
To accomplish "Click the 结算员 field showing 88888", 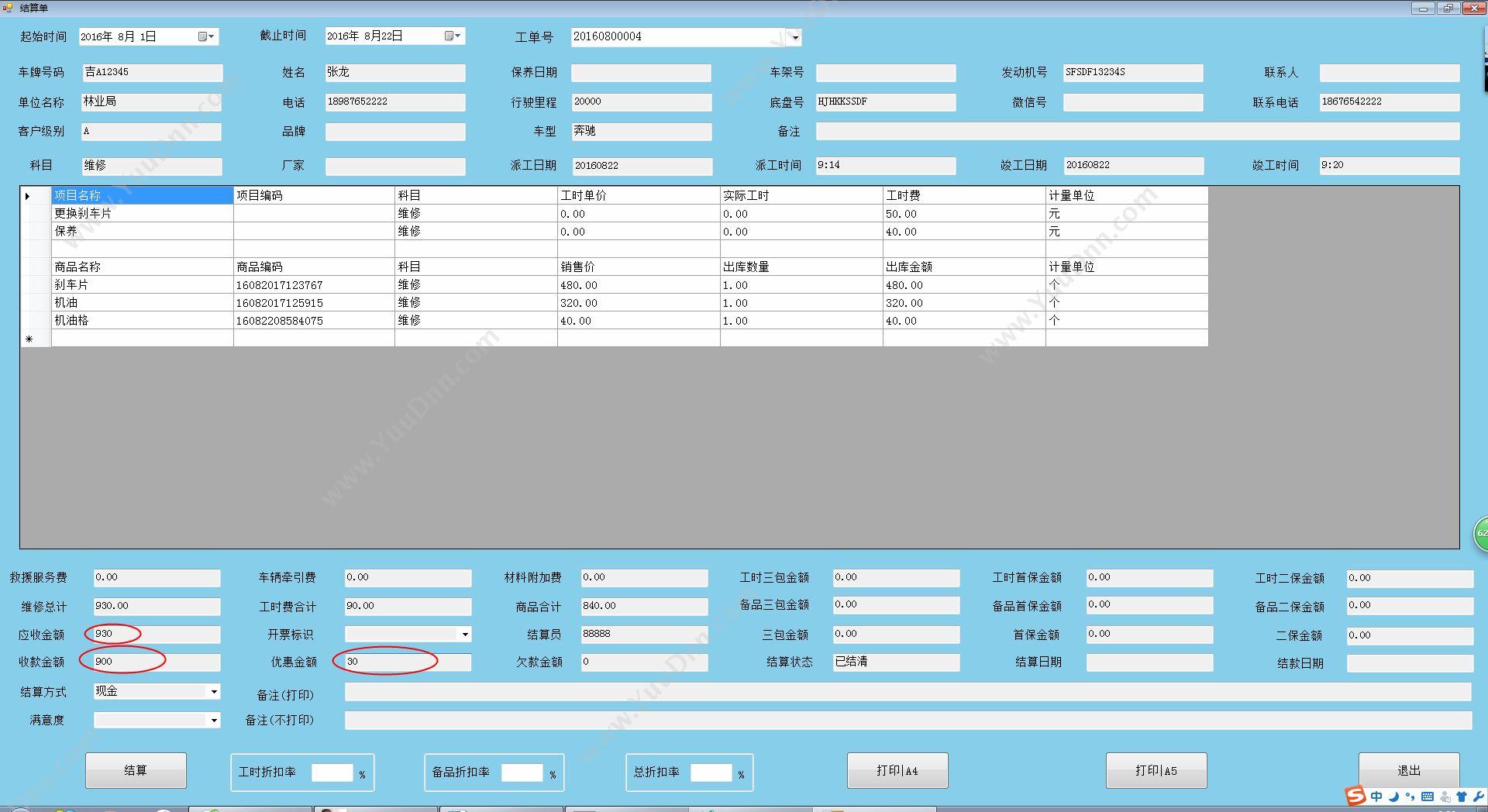I will [644, 635].
